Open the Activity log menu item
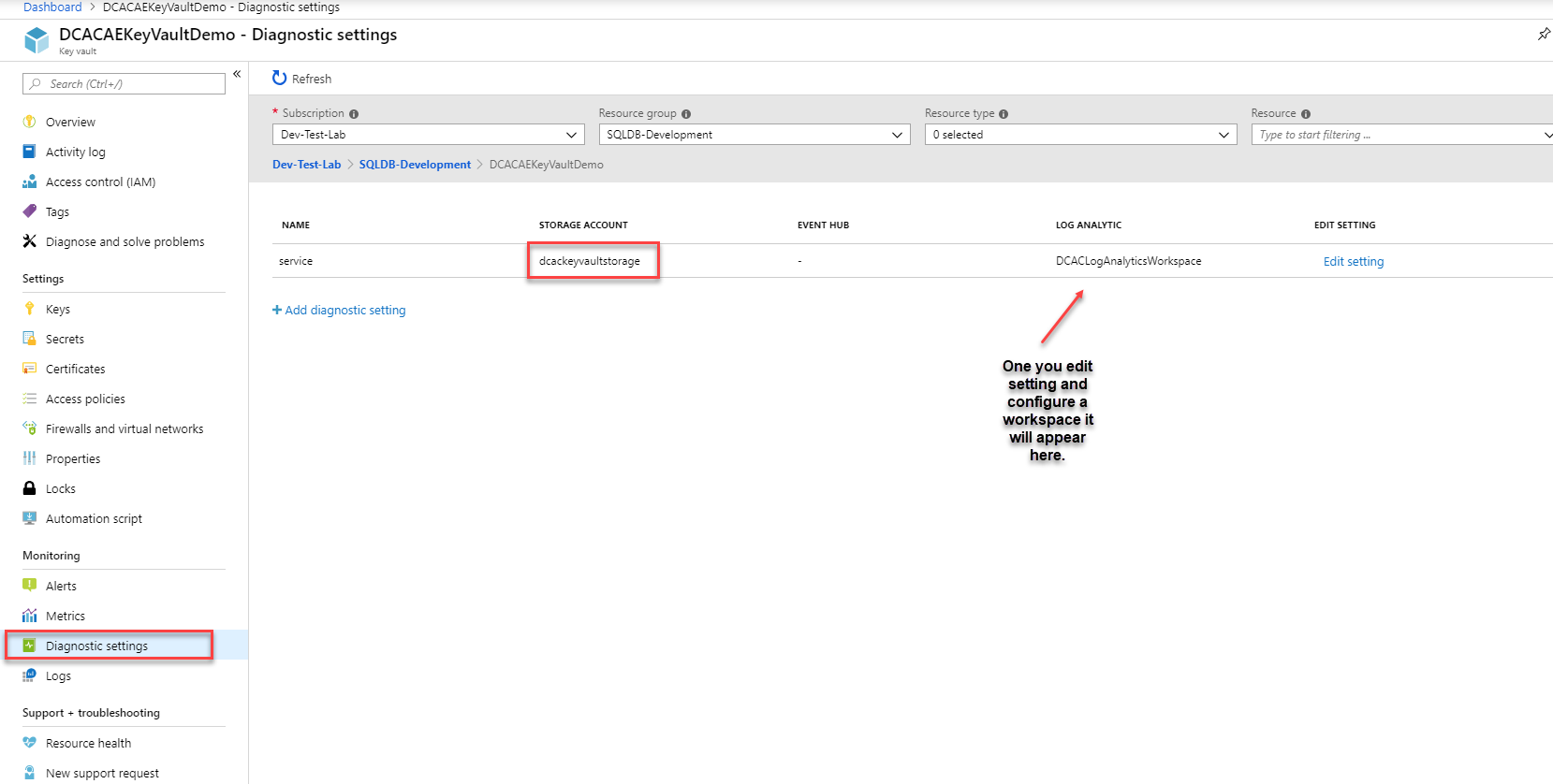 pos(76,152)
